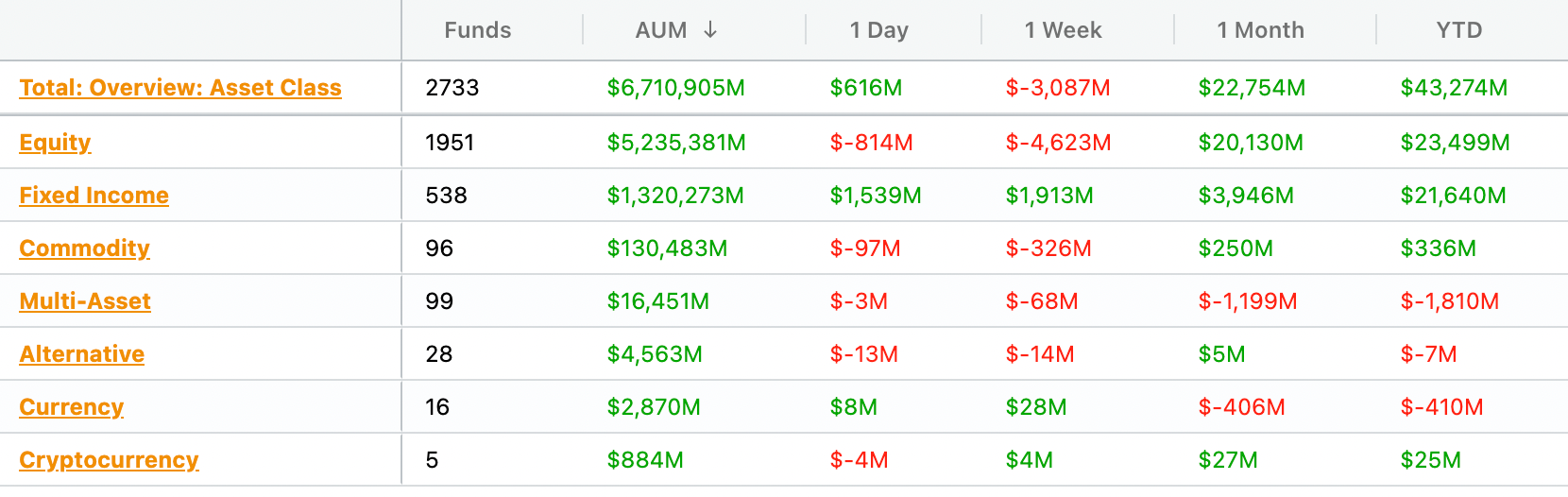Screen dimensions: 1568x497
Task: Select Alternative 1 Day value $-13M
Action: (863, 354)
